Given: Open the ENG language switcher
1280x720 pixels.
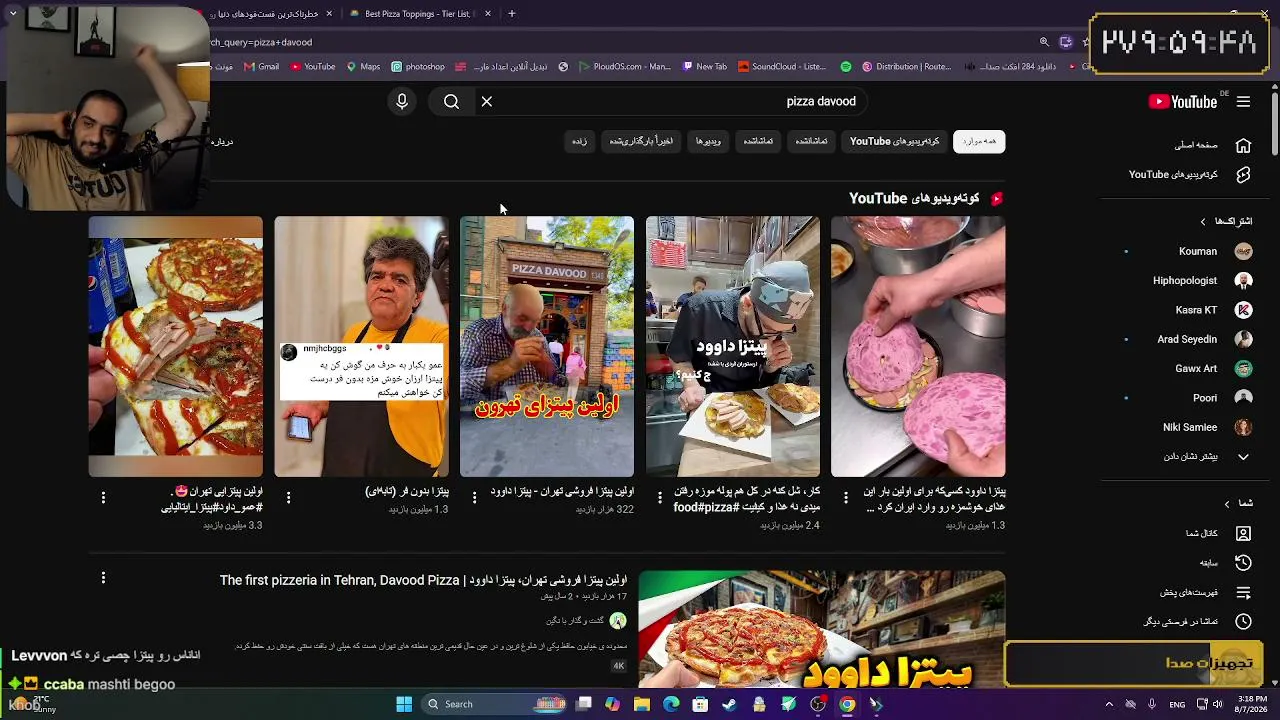Looking at the screenshot, I should (x=1177, y=704).
